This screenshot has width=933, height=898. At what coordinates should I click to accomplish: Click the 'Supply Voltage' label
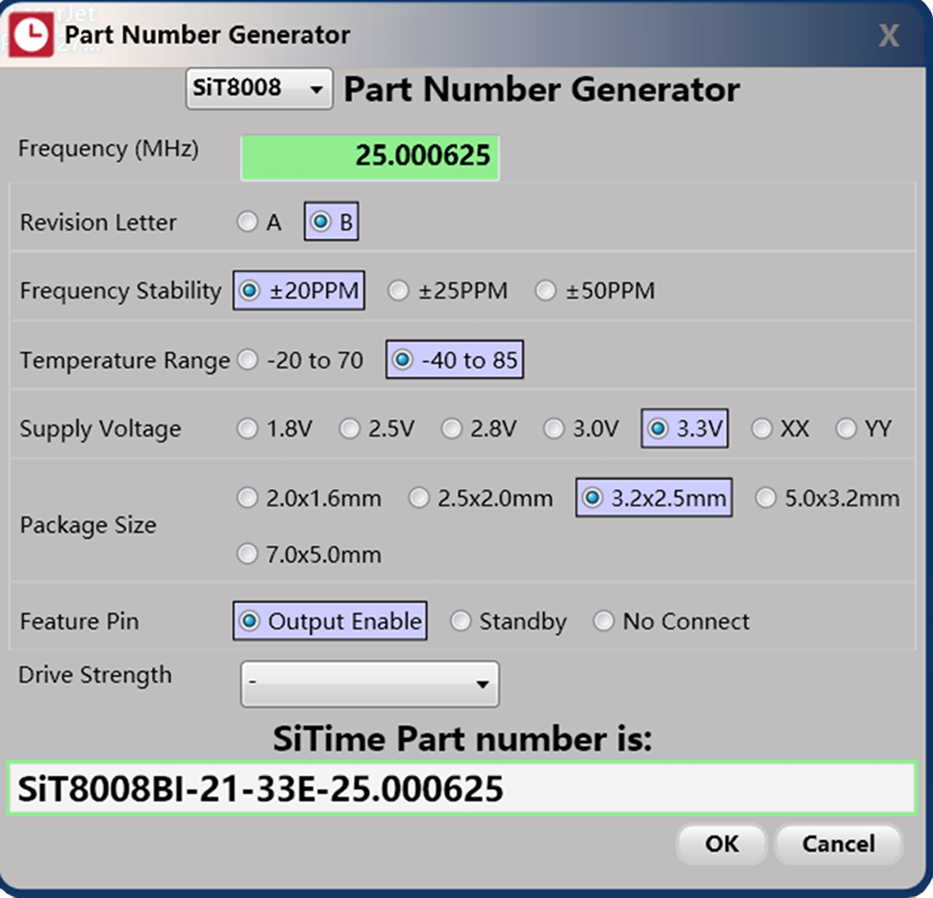click(101, 429)
